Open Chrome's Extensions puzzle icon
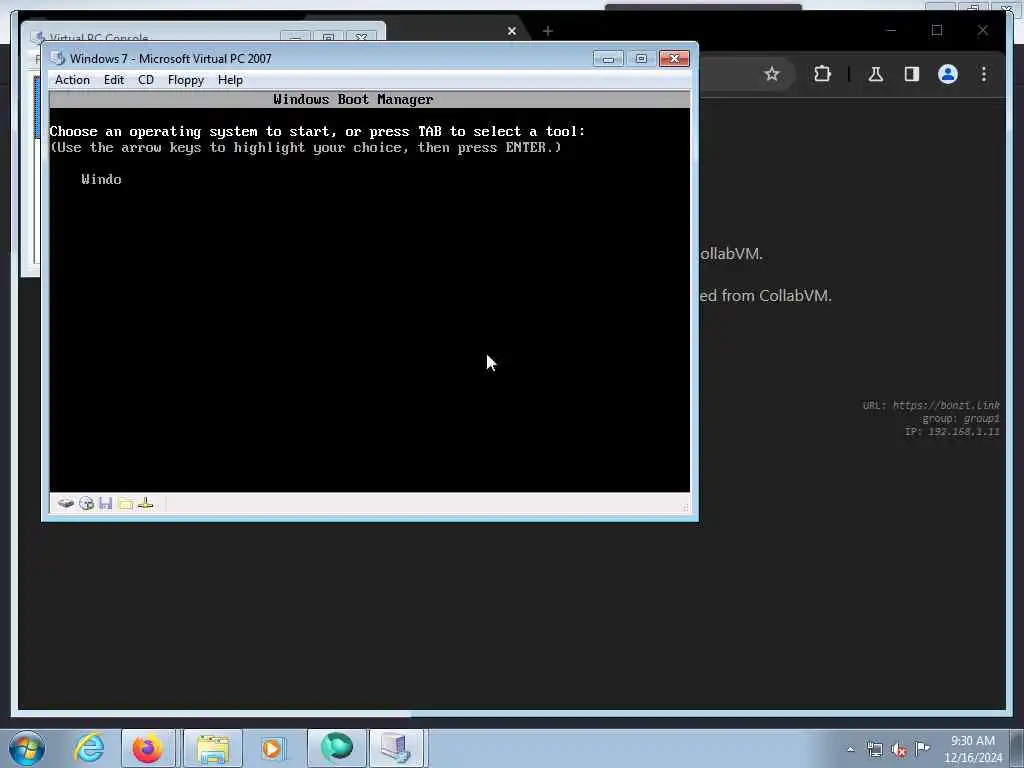 pos(822,74)
